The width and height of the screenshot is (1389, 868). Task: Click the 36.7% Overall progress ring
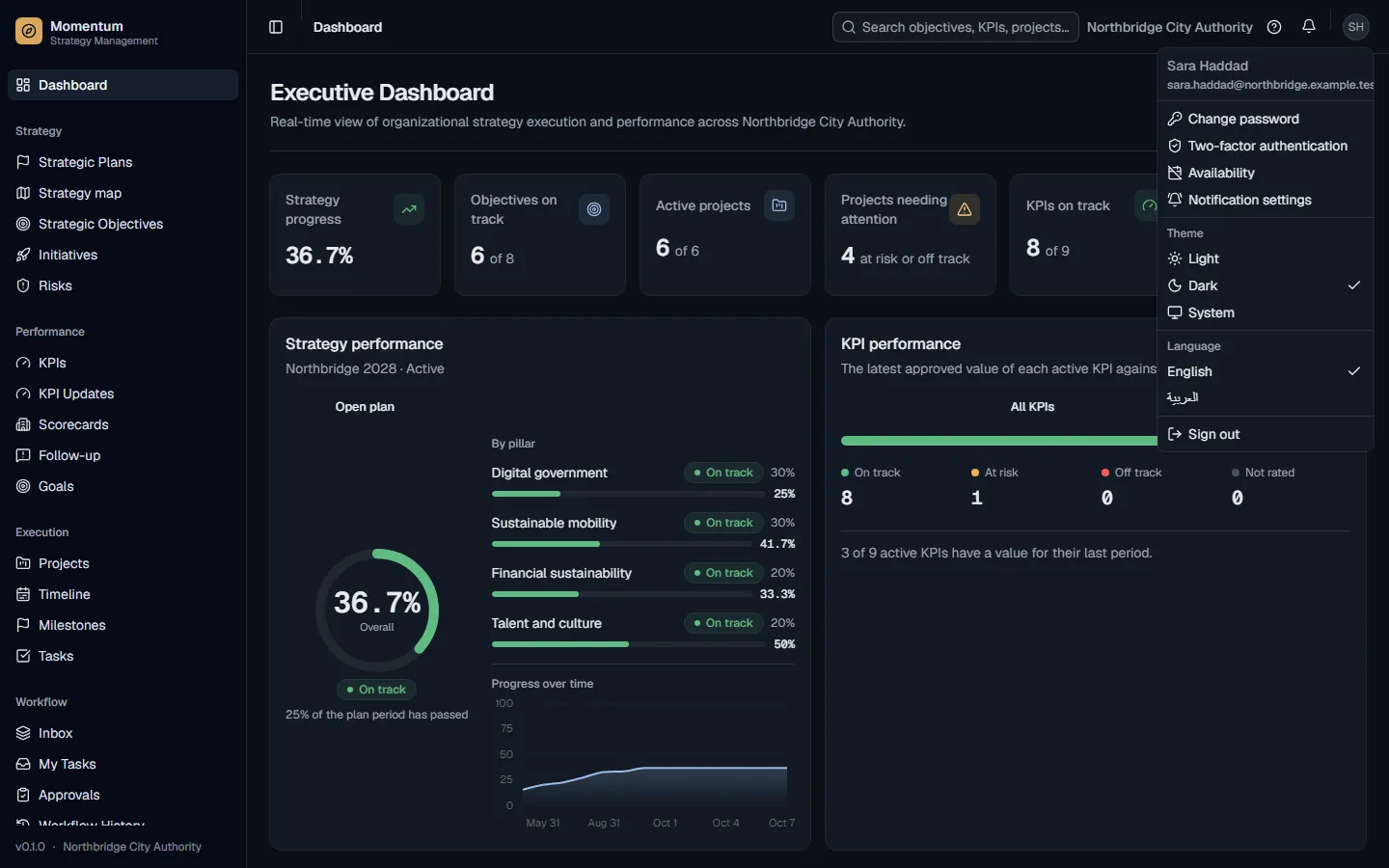[x=377, y=610]
